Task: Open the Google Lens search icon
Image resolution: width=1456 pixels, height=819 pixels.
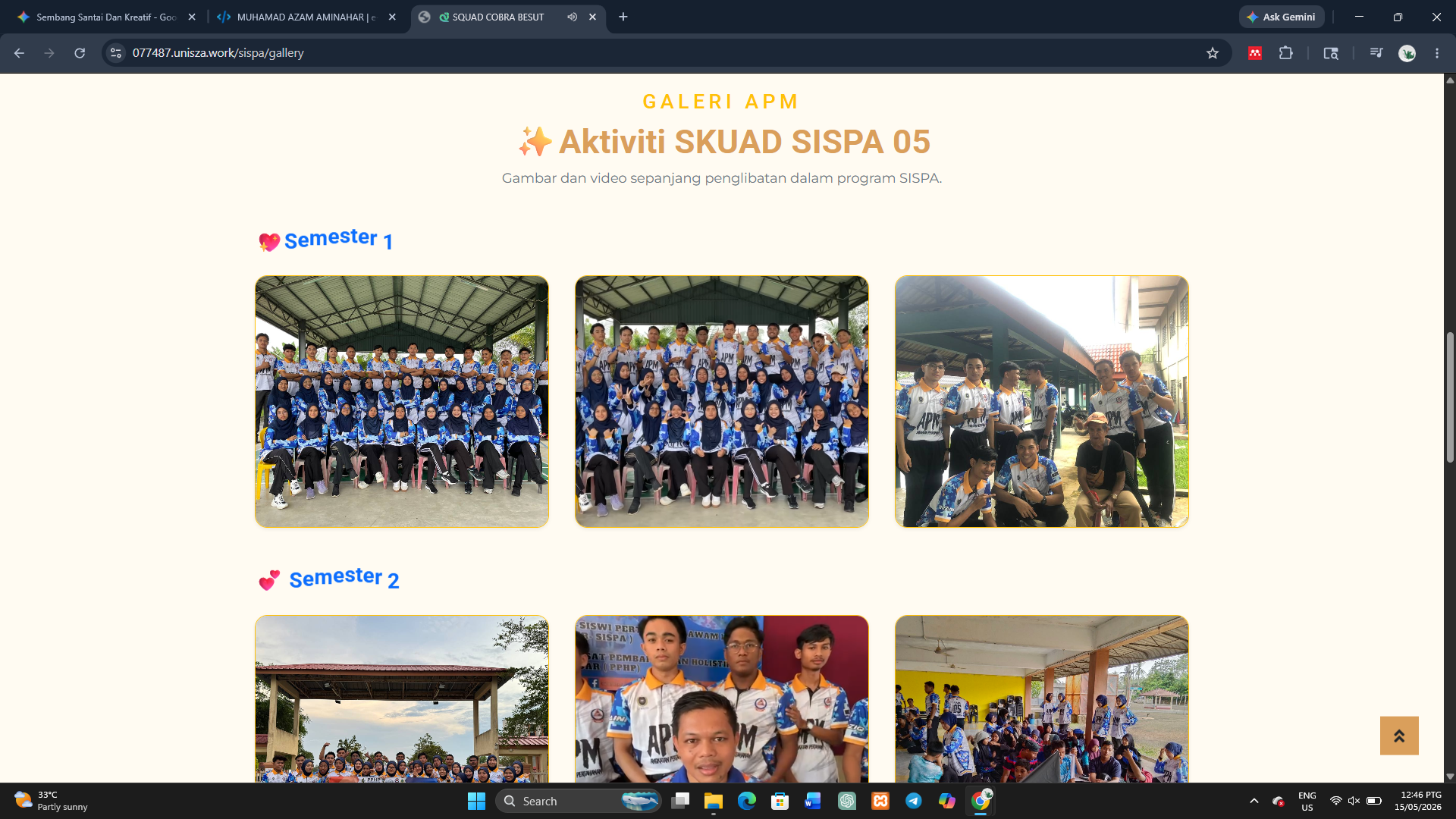Action: [x=1331, y=53]
